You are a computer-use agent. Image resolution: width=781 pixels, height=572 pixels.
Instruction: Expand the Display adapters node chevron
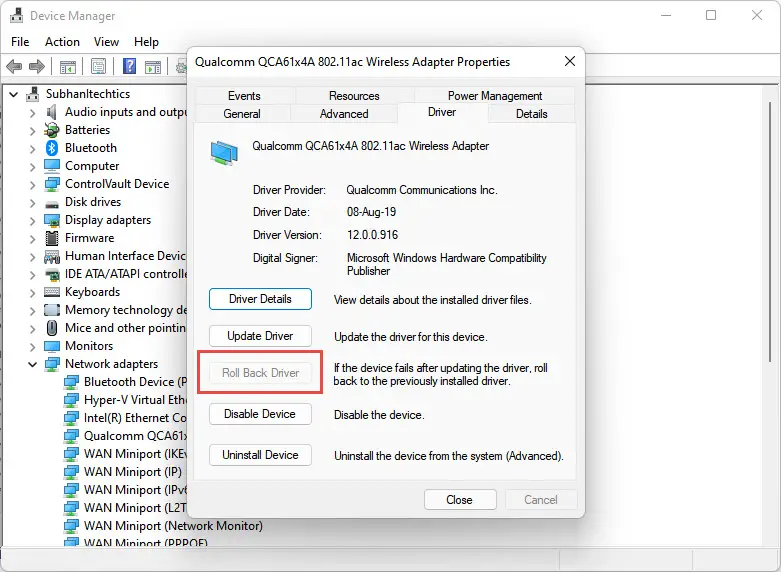pos(32,221)
